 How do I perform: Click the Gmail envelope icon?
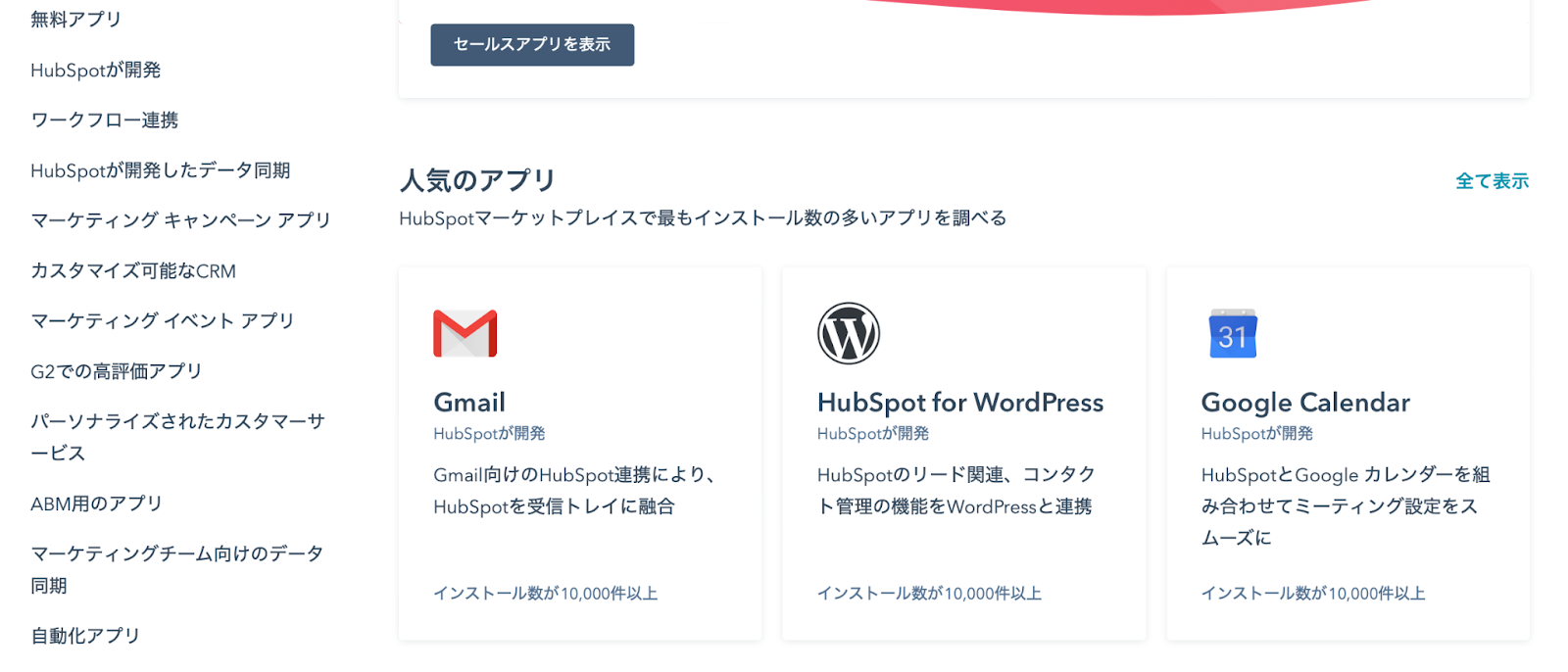point(465,333)
